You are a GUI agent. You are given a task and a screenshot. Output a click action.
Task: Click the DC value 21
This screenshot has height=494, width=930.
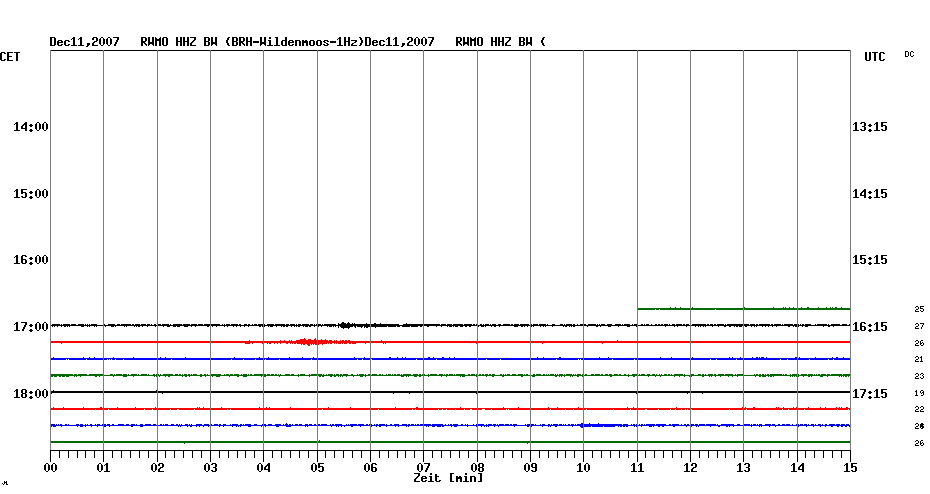(919, 359)
